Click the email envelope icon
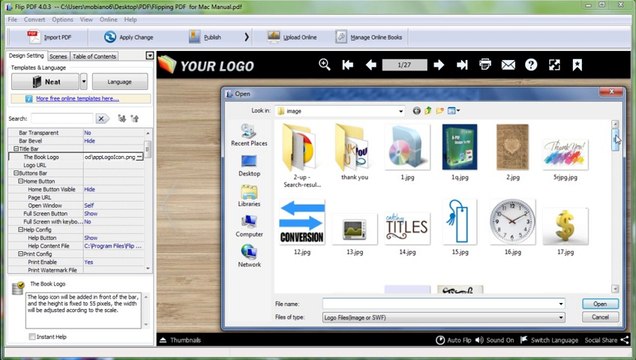The height and width of the screenshot is (360, 636). click(x=508, y=65)
